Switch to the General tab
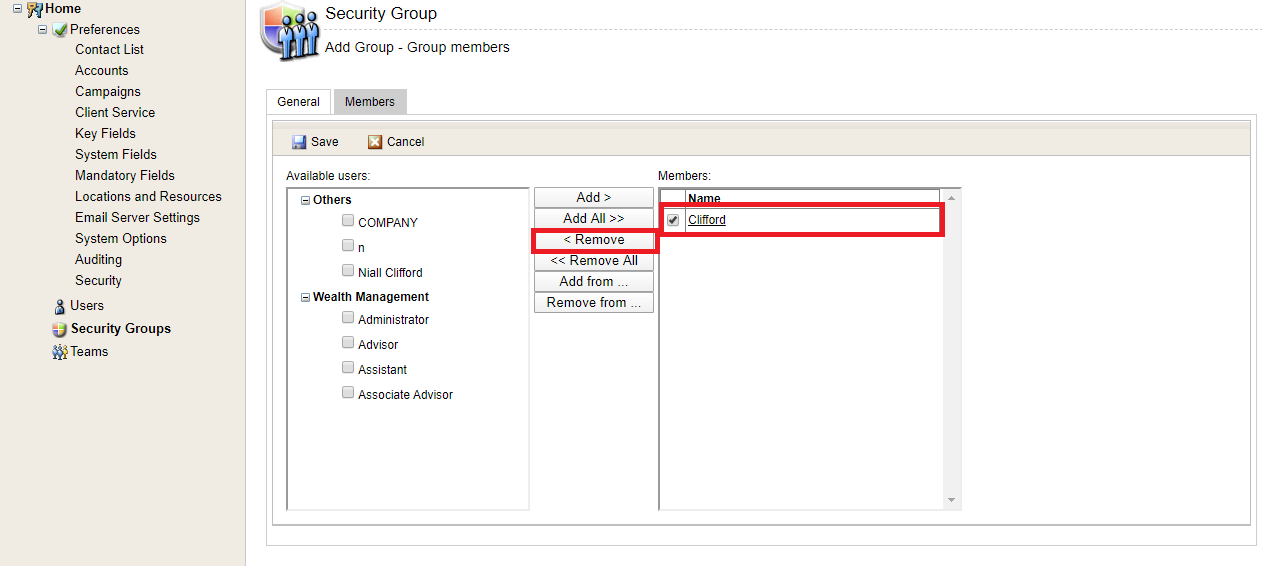The image size is (1262, 567). pos(298,102)
